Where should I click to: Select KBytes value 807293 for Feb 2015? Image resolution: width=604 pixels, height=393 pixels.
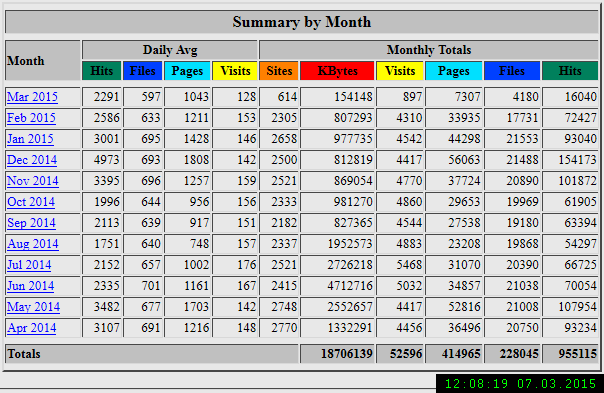(x=353, y=118)
